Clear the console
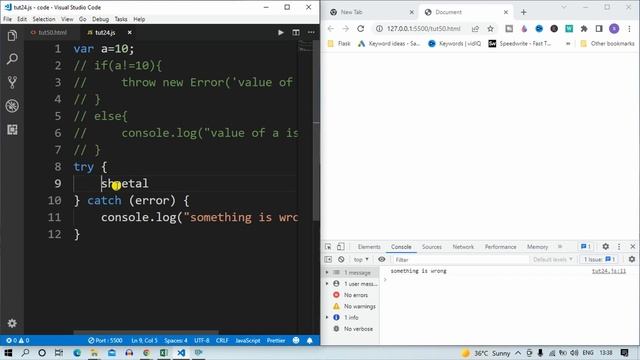640x360 pixels. (341, 260)
